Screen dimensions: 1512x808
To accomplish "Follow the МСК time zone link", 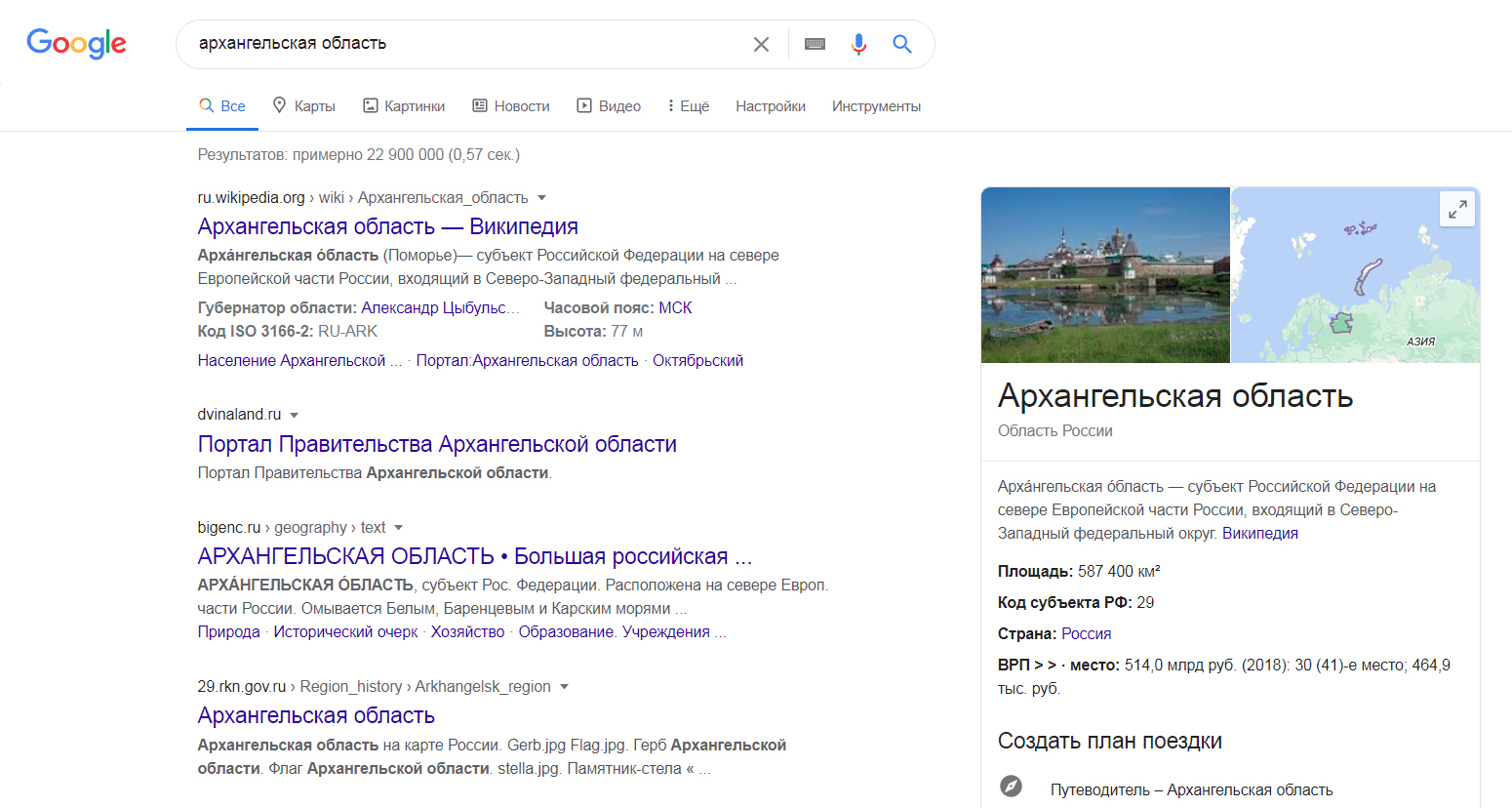I will pos(675,307).
